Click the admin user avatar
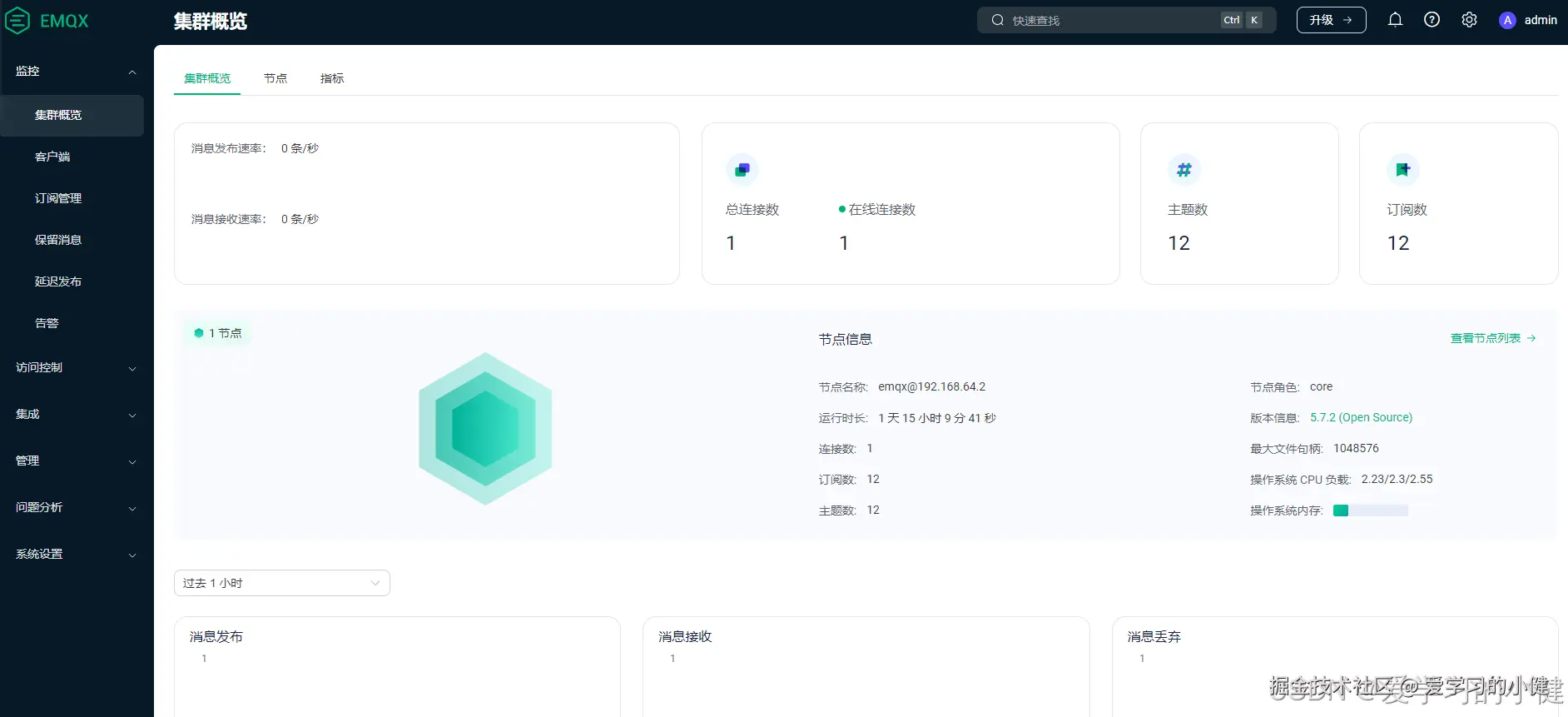Screen dimensions: 1568x717 click(1507, 20)
